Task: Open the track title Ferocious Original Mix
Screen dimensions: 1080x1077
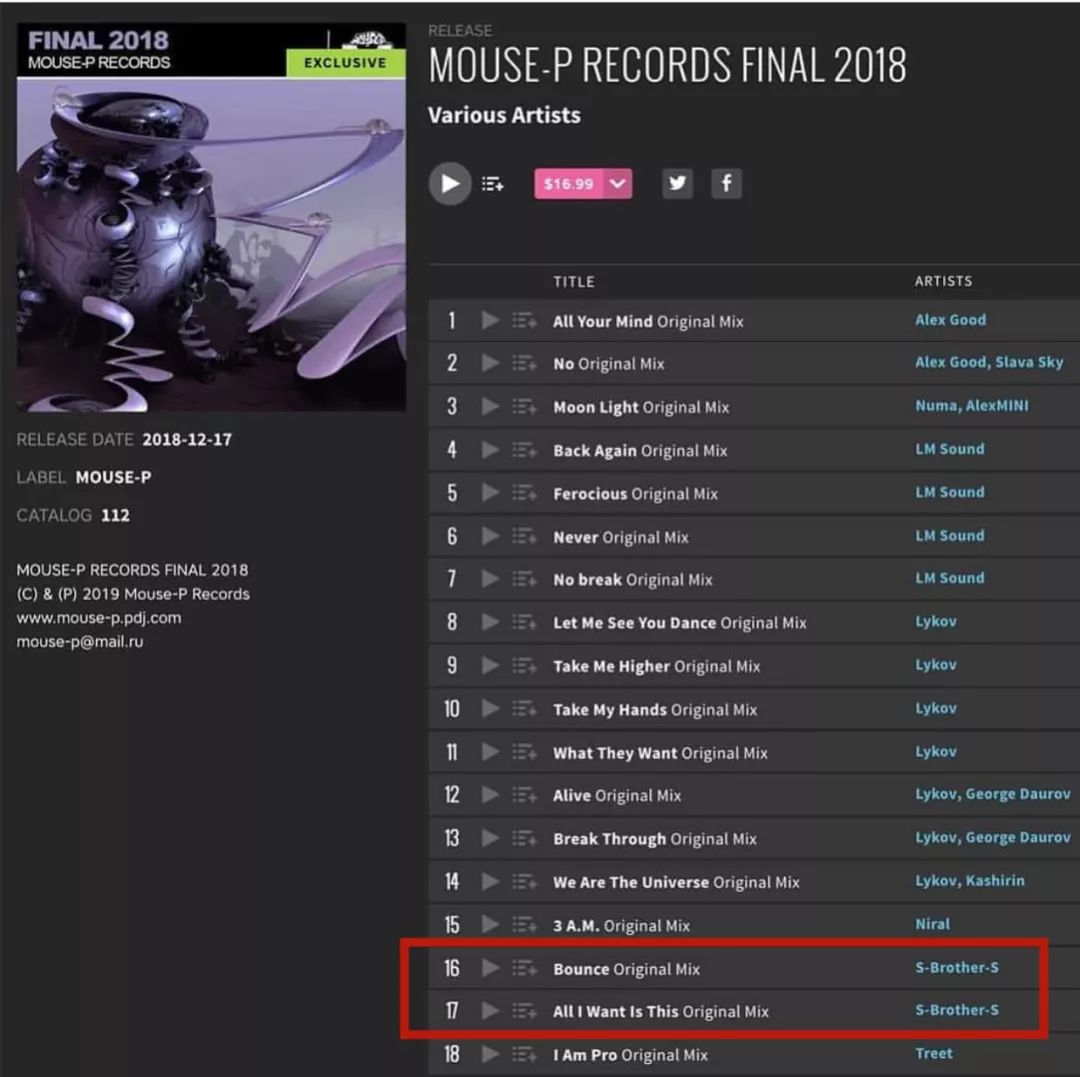Action: (x=635, y=494)
